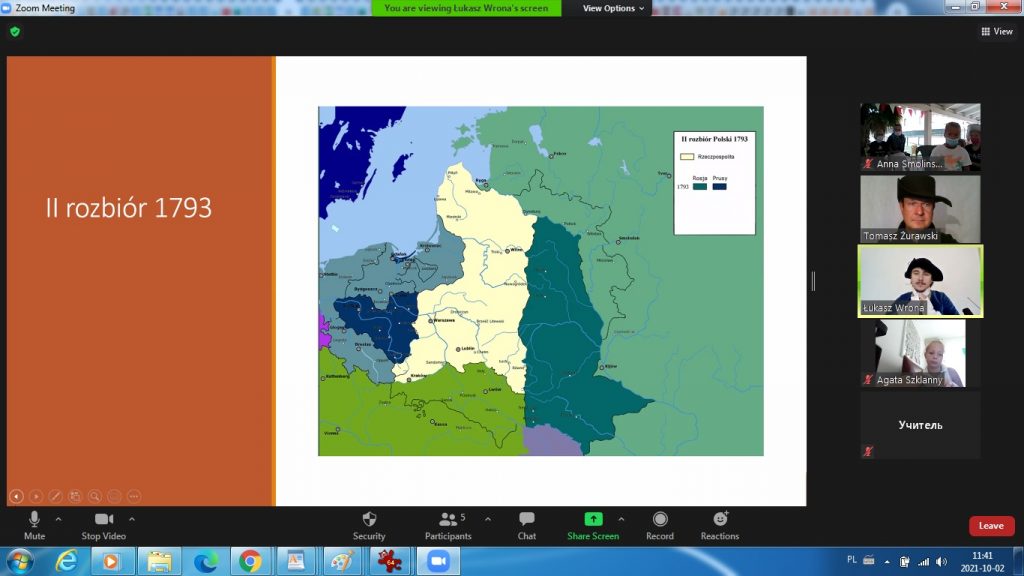This screenshot has height=576, width=1024.
Task: Open Google Chrome from the taskbar
Action: pos(252,561)
